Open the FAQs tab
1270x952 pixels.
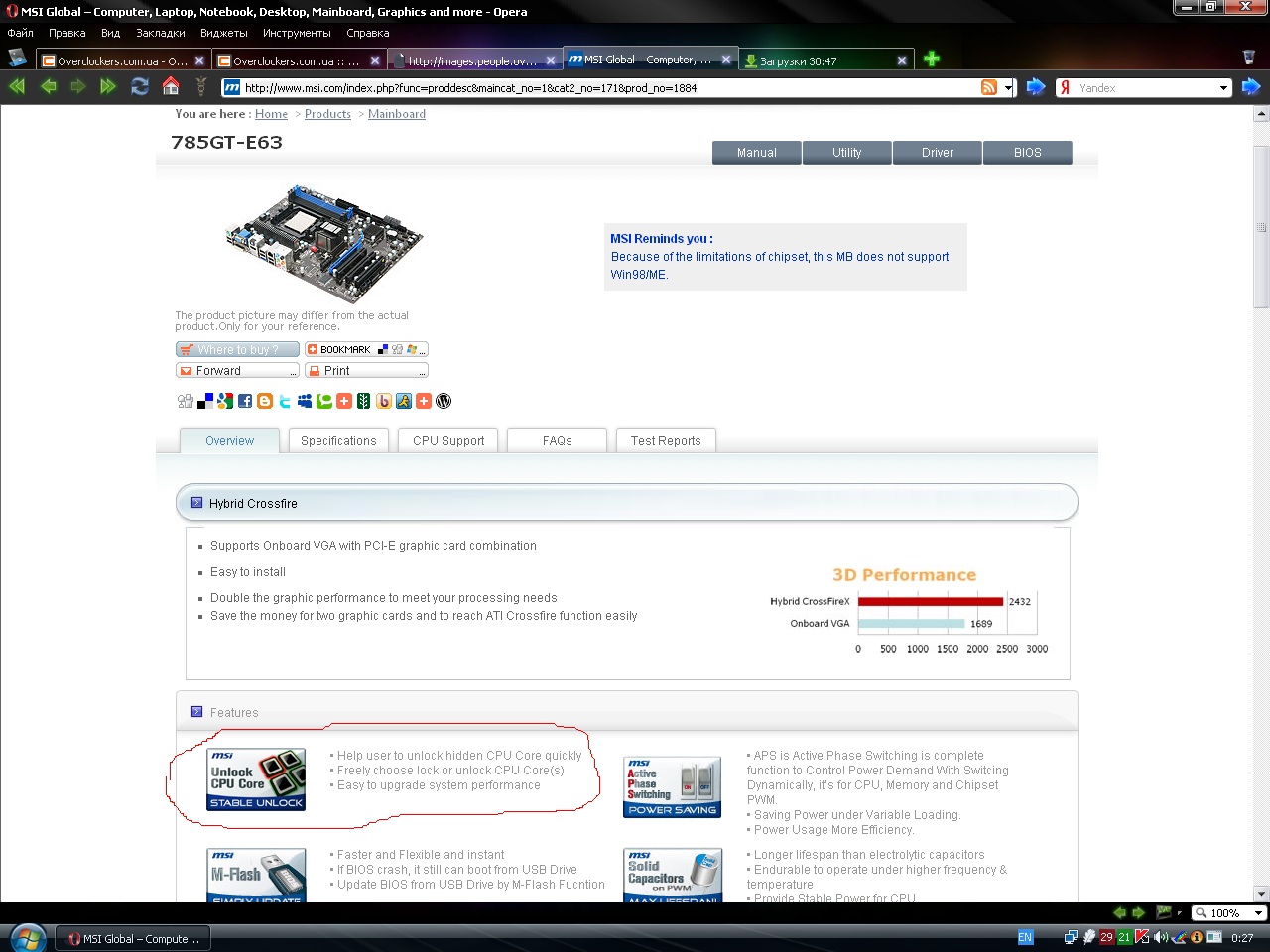point(557,441)
